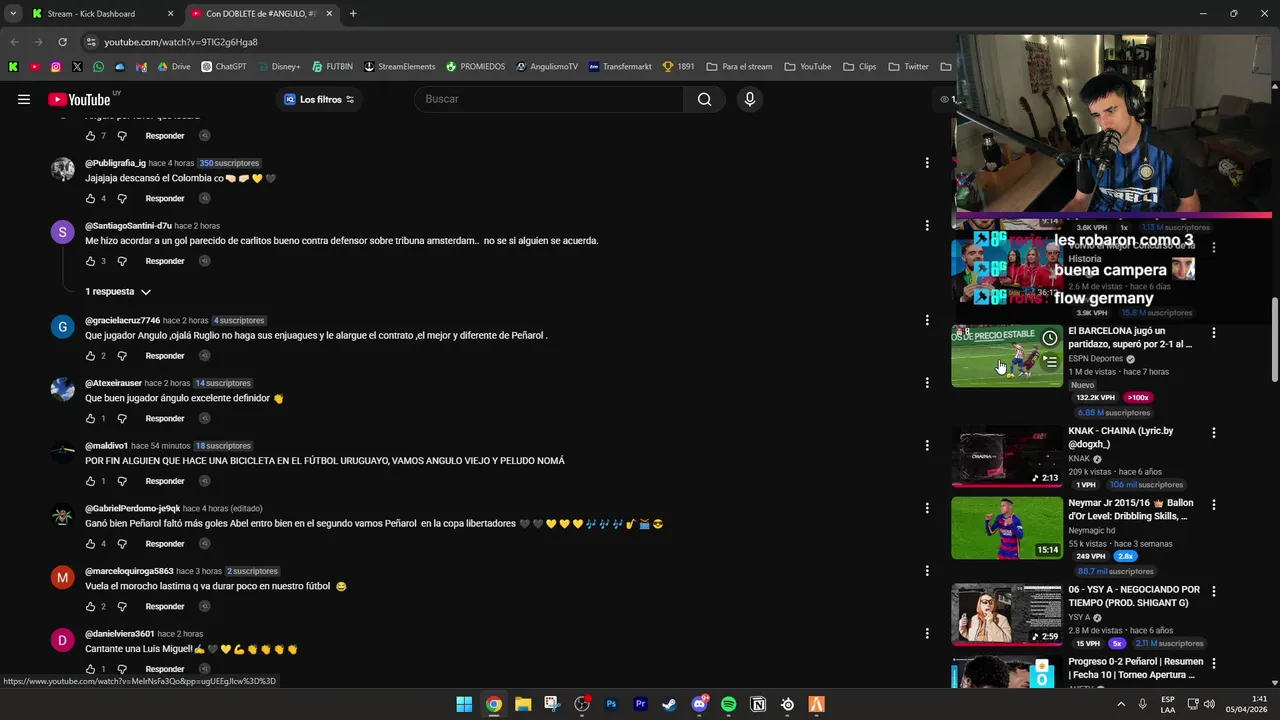
Task: Reply to @SantiagoSantini-d7u's comment
Action: [165, 261]
